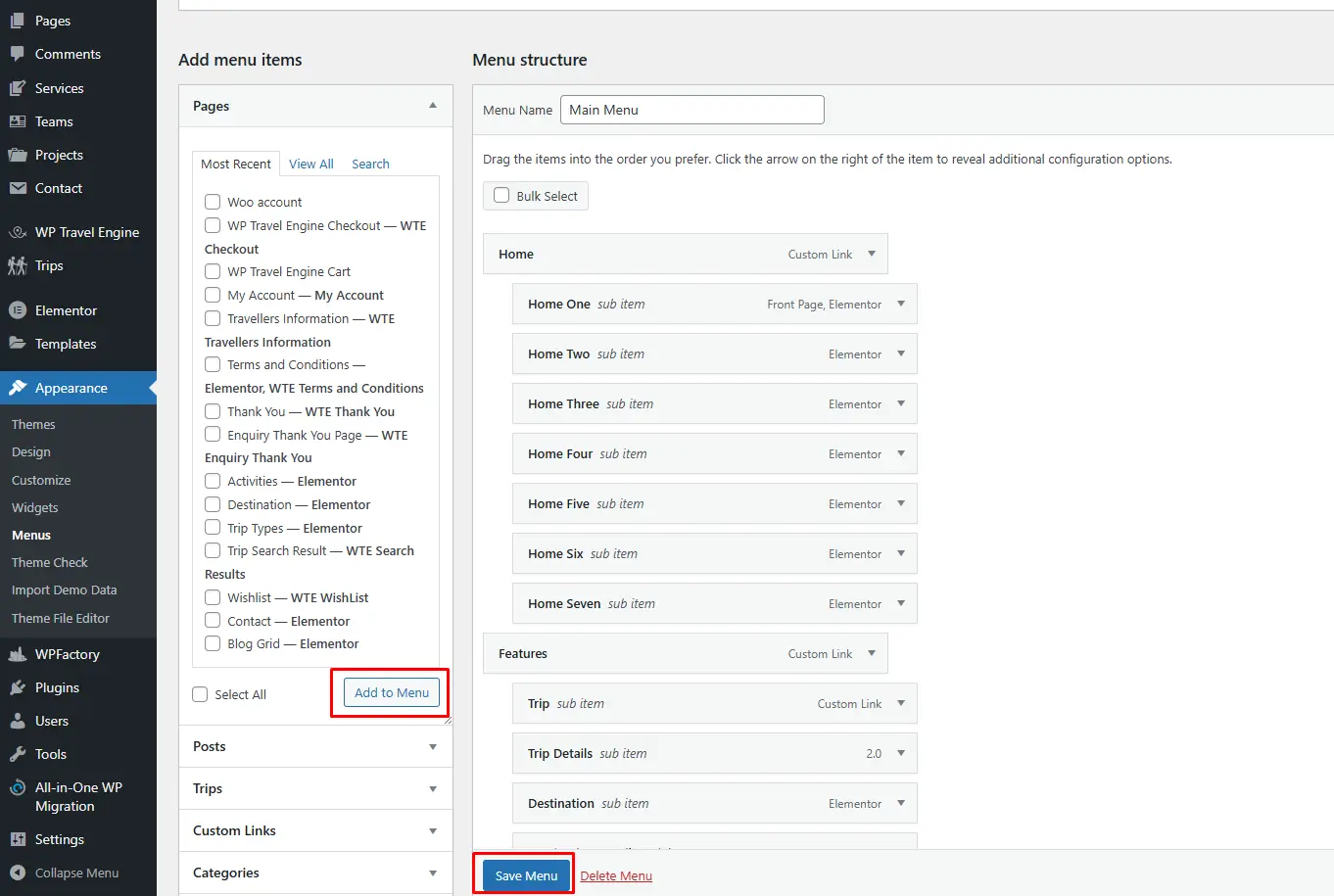Click the All-in-One WP Migration icon
1334x896 pixels.
coord(18,788)
